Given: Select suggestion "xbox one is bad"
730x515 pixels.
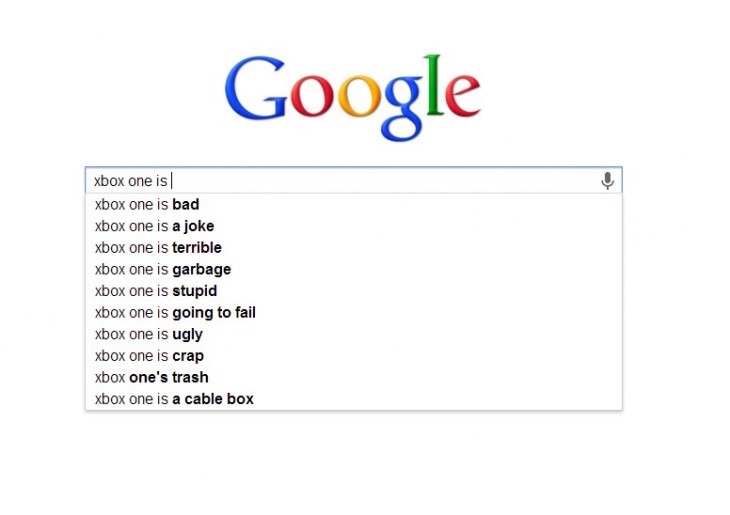Looking at the screenshot, I should coord(147,205).
